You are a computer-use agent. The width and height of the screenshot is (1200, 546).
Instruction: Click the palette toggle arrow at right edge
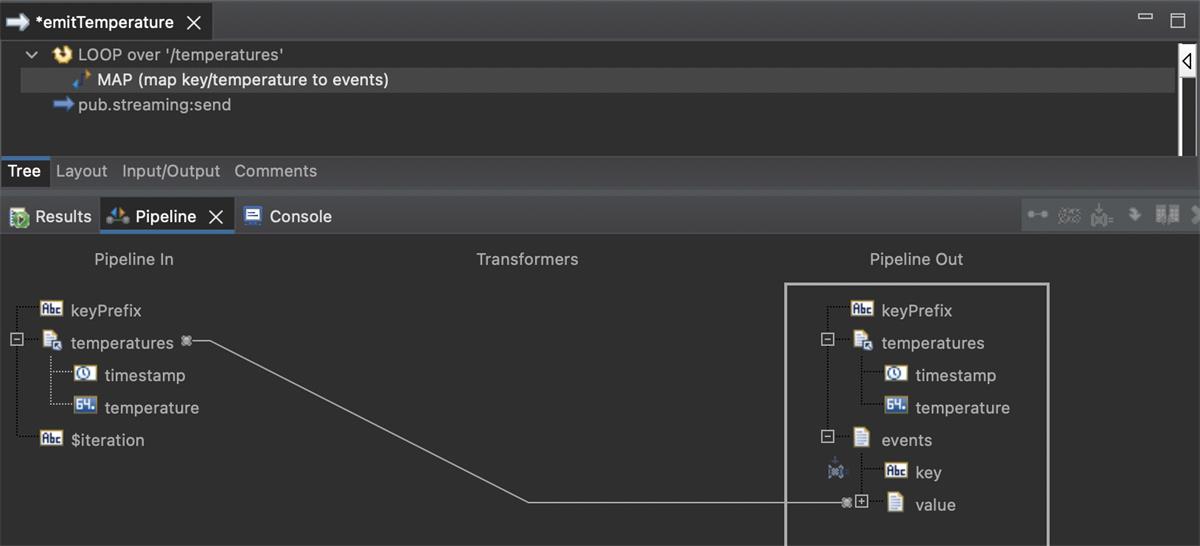(x=1187, y=61)
